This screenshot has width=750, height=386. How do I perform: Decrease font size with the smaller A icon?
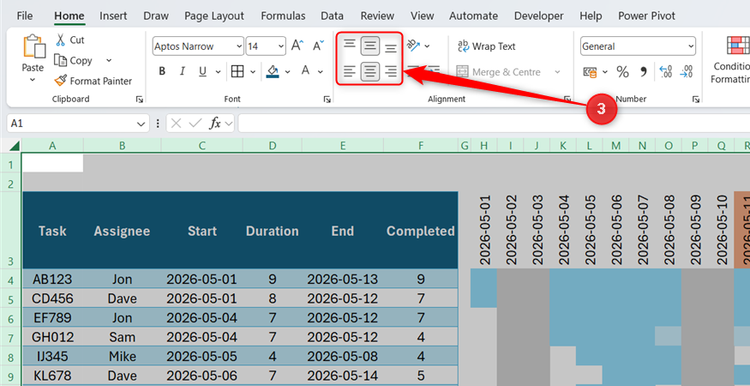pyautogui.click(x=318, y=46)
